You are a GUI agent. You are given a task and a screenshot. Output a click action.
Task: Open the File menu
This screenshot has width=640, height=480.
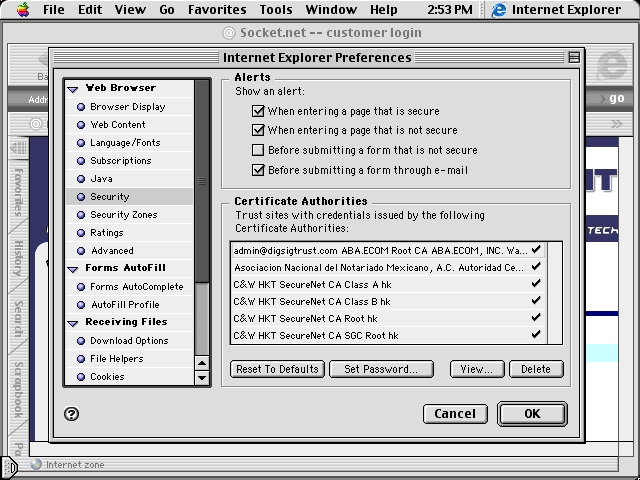tap(54, 9)
